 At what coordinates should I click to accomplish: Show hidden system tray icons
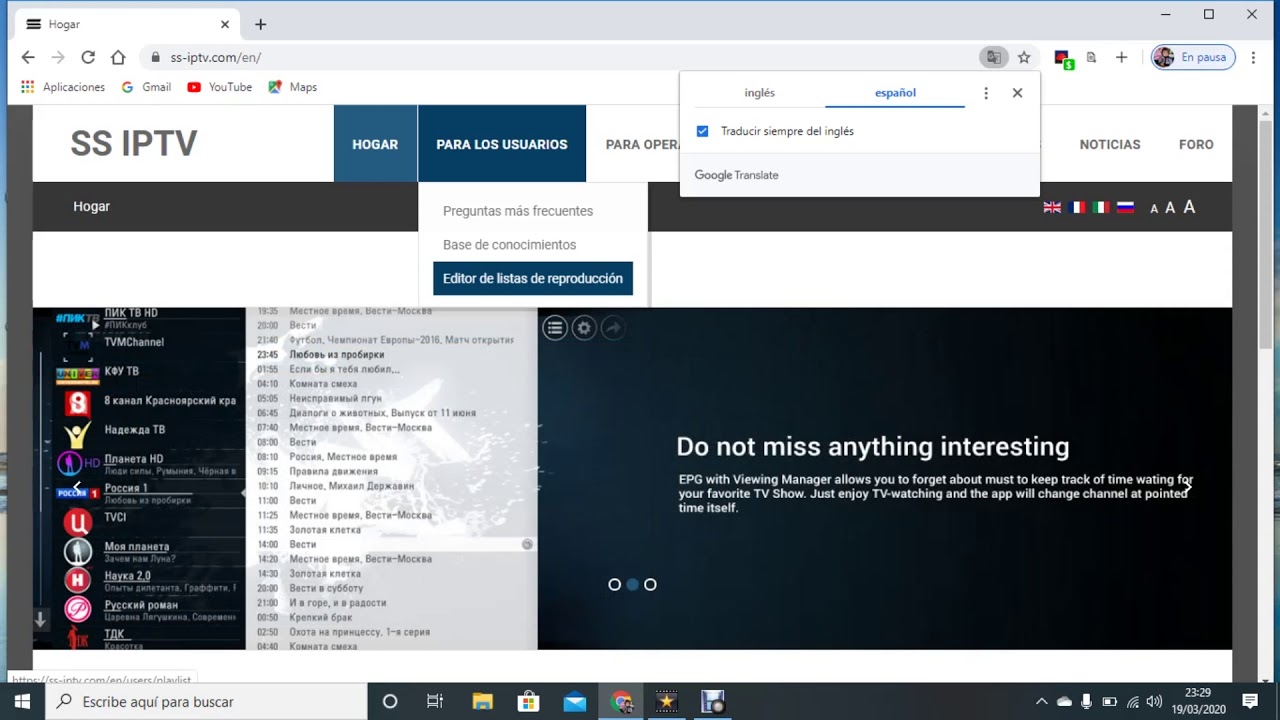pos(1041,701)
